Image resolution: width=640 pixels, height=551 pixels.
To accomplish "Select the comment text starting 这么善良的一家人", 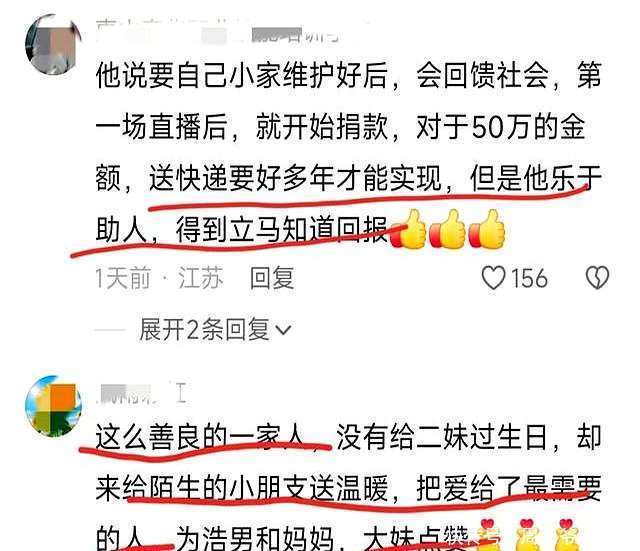I will pos(349,487).
